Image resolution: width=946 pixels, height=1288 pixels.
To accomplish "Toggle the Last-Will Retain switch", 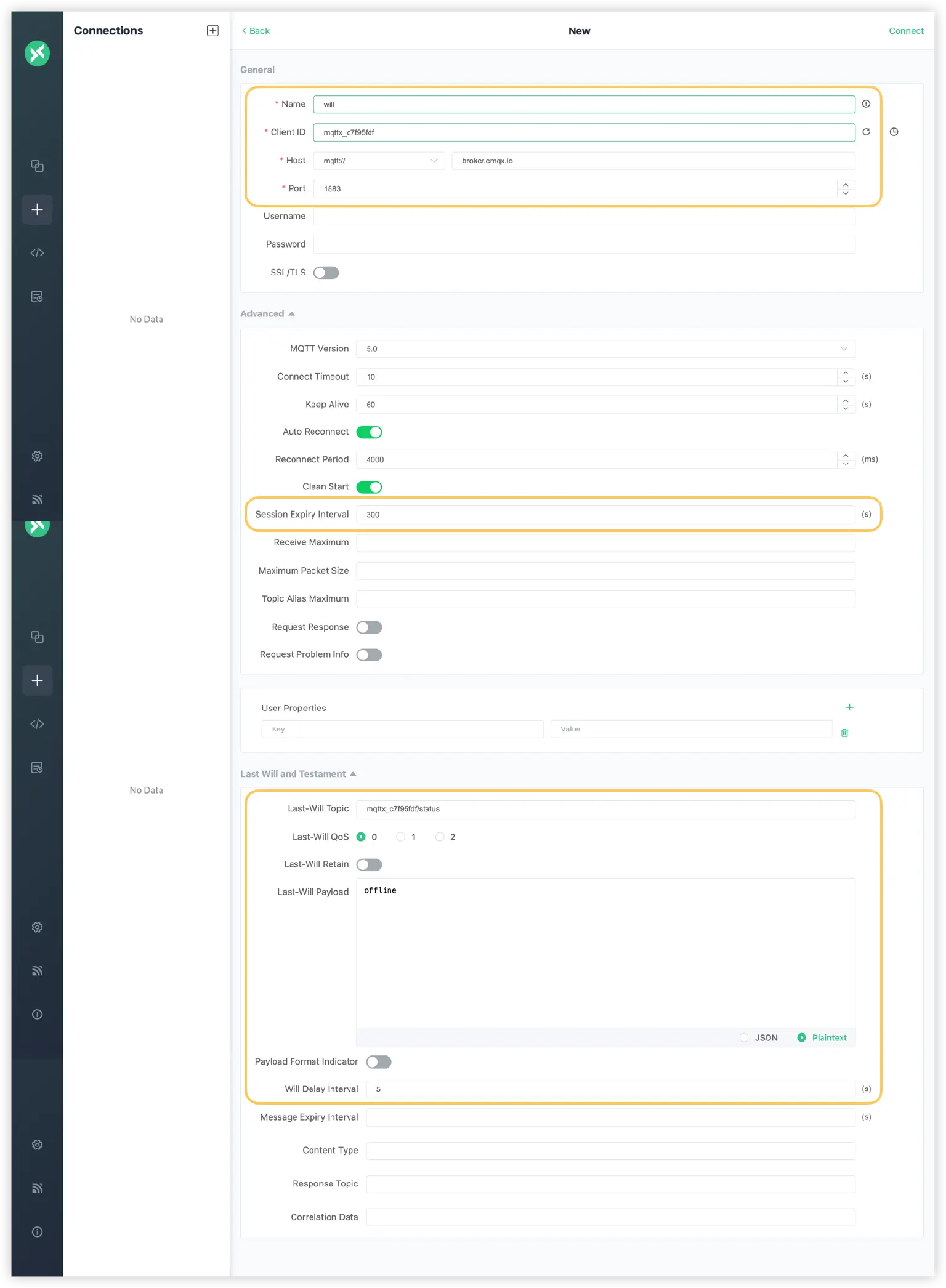I will coord(369,865).
